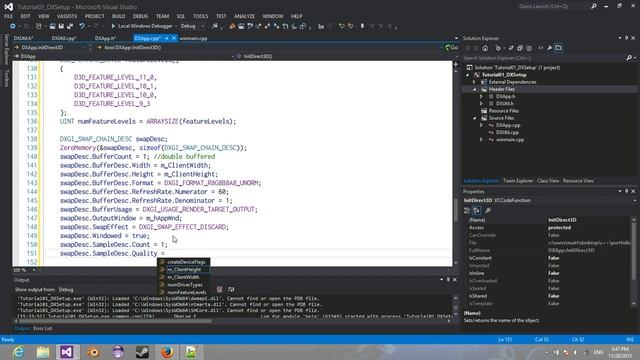640x360 pixels.
Task: Open File Explorer from the taskbar
Action: [x=43, y=352]
